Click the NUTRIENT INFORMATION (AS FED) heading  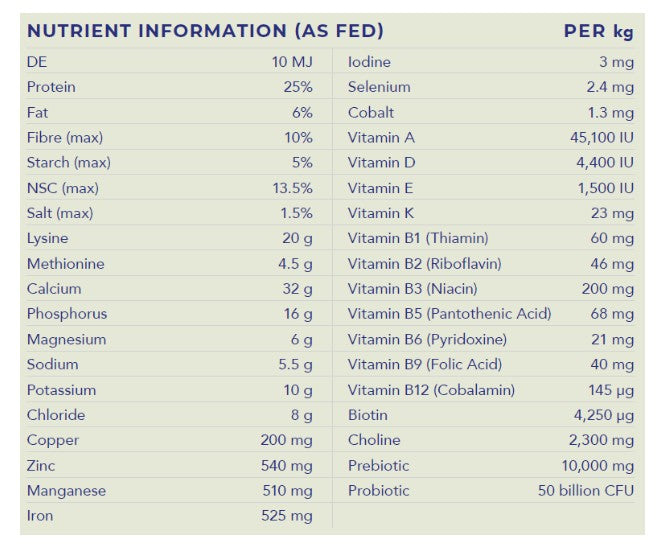point(205,31)
